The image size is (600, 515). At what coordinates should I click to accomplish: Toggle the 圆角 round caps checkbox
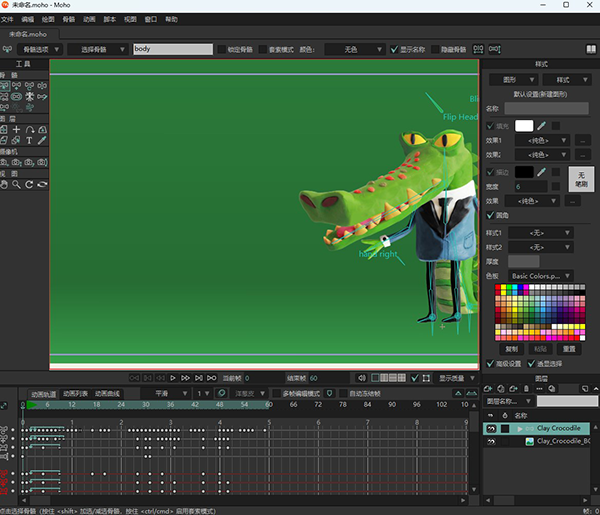click(x=490, y=215)
